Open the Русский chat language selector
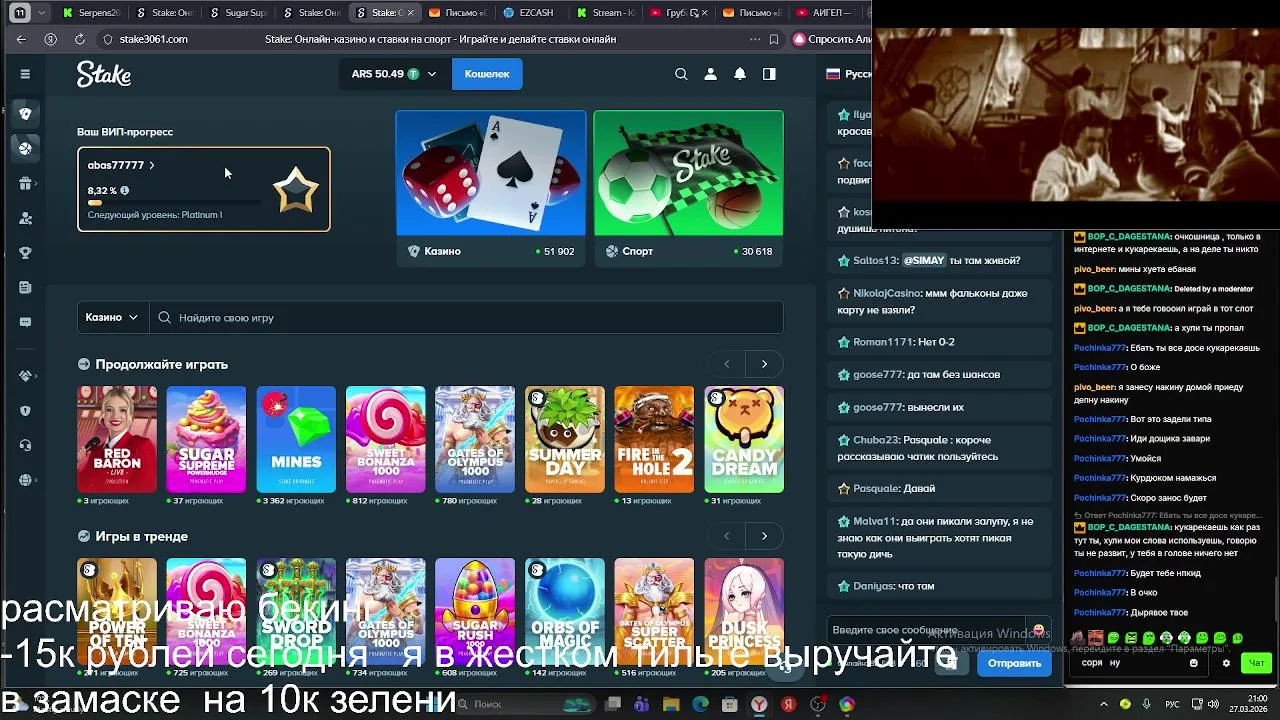This screenshot has height=720, width=1280. pyautogui.click(x=848, y=74)
